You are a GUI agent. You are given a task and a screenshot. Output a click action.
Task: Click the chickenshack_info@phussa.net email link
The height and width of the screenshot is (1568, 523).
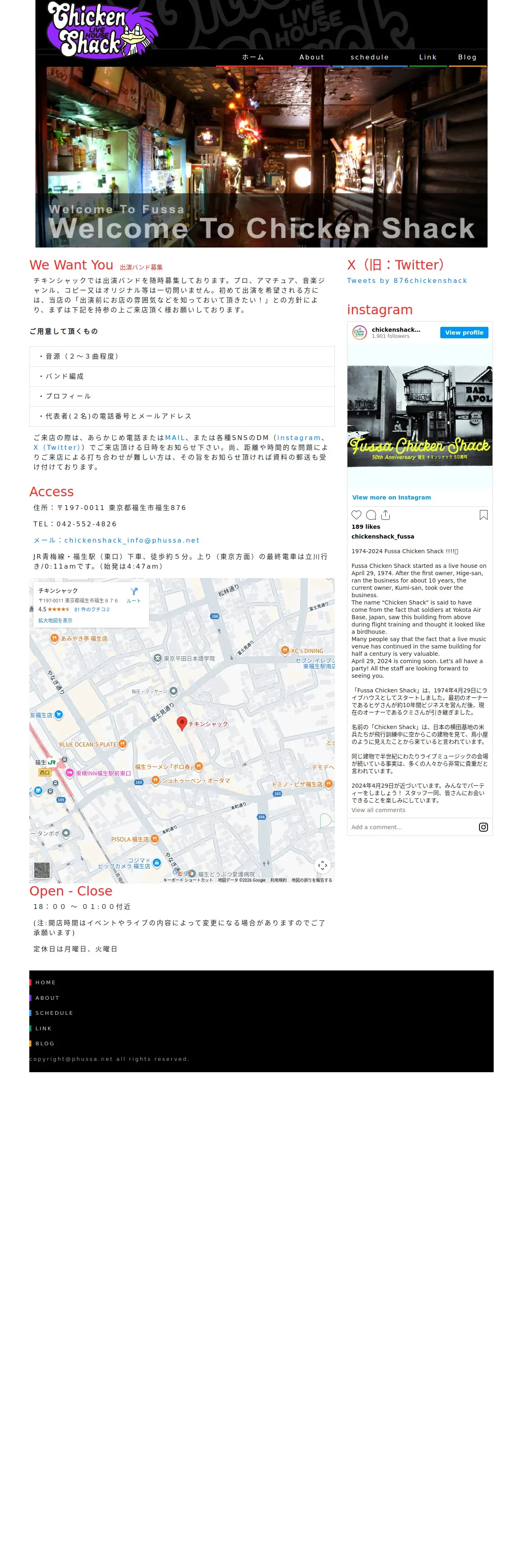click(x=116, y=540)
